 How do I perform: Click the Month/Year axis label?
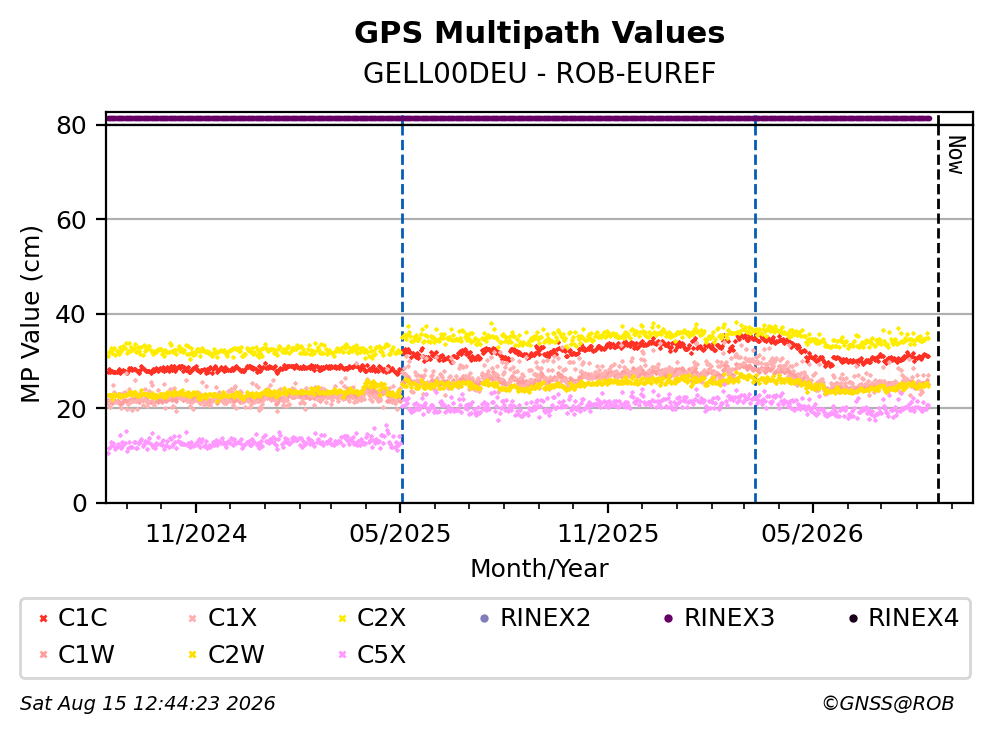pos(539,569)
